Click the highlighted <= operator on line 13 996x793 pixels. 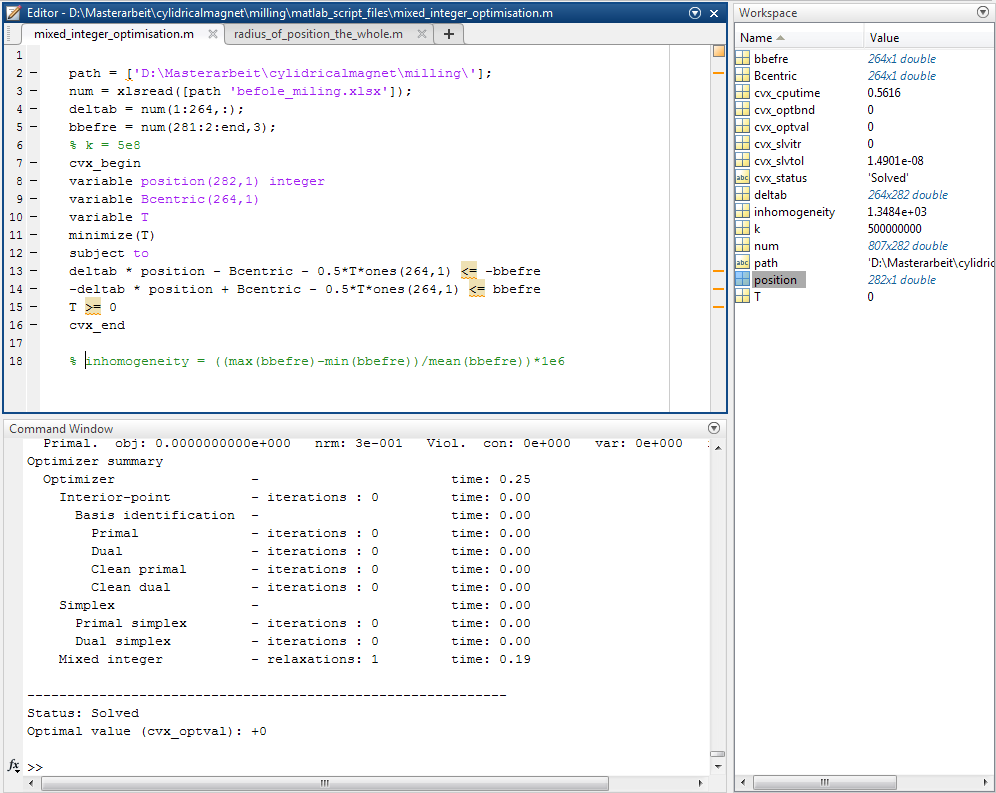[469, 271]
